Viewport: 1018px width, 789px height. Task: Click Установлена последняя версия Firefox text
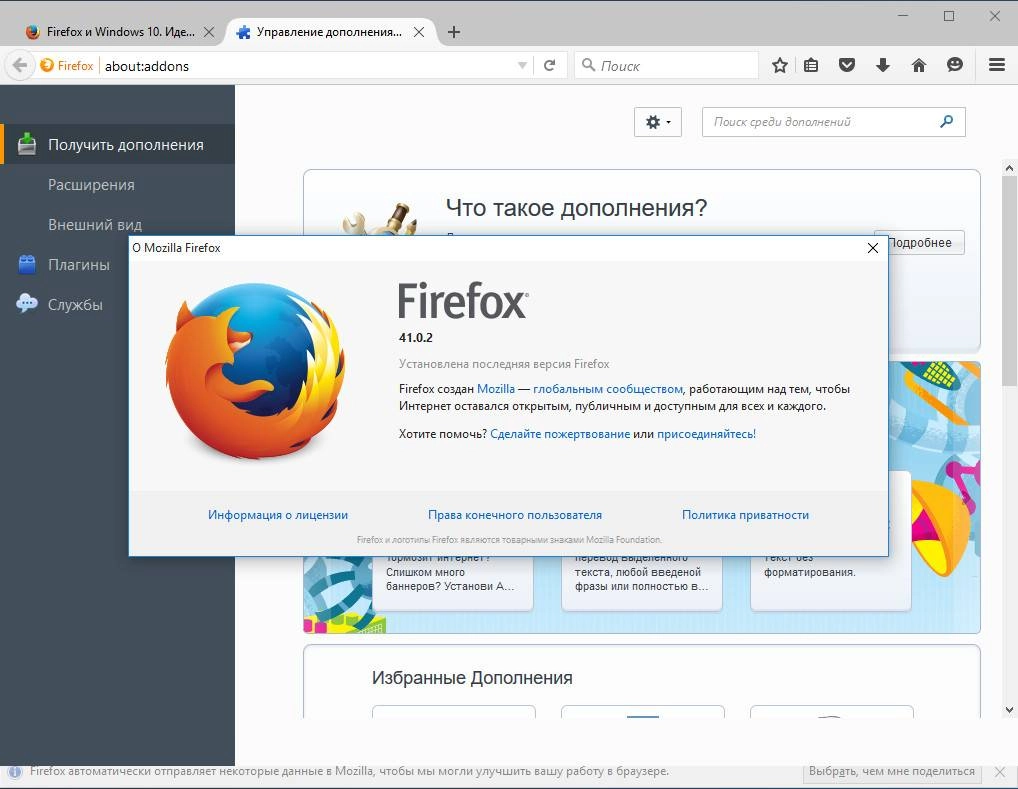[504, 364]
